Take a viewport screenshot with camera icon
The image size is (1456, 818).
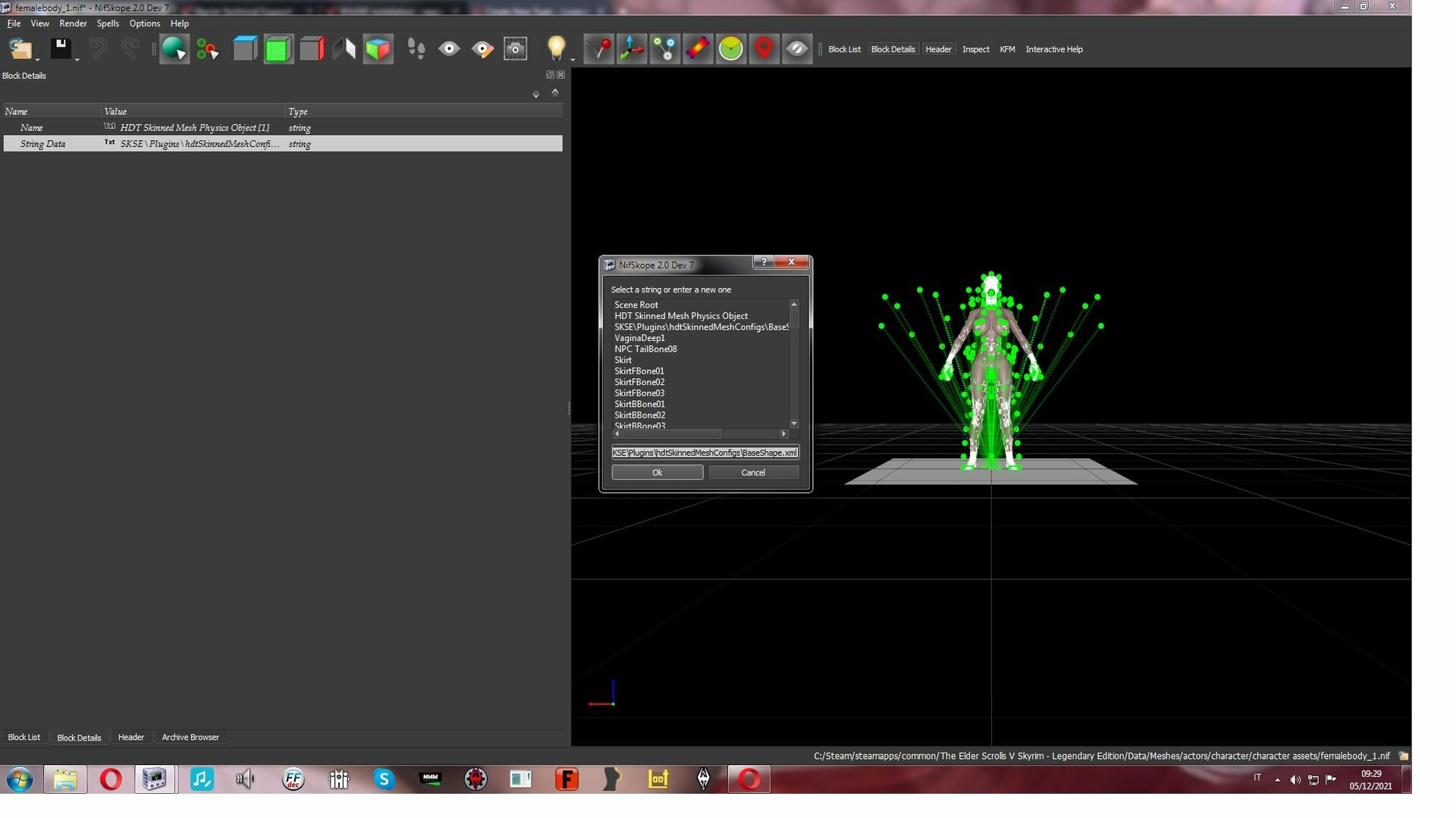[516, 49]
